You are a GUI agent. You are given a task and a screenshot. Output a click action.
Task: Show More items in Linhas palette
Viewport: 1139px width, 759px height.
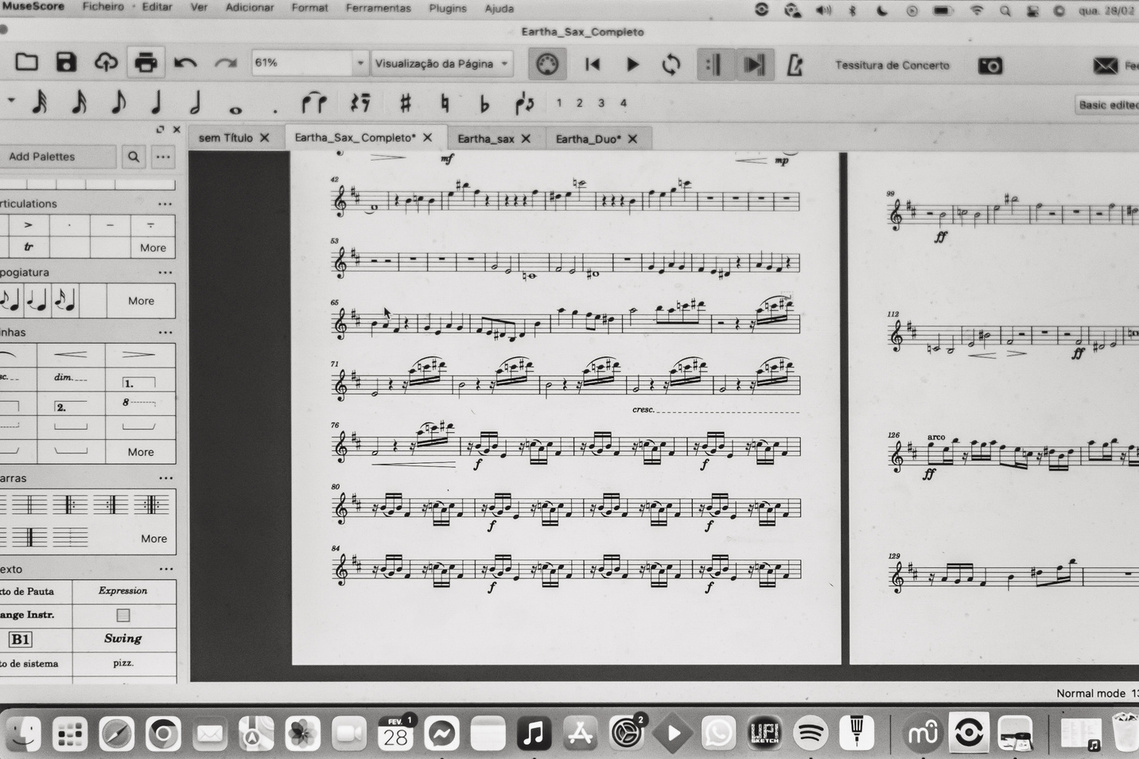coord(140,452)
